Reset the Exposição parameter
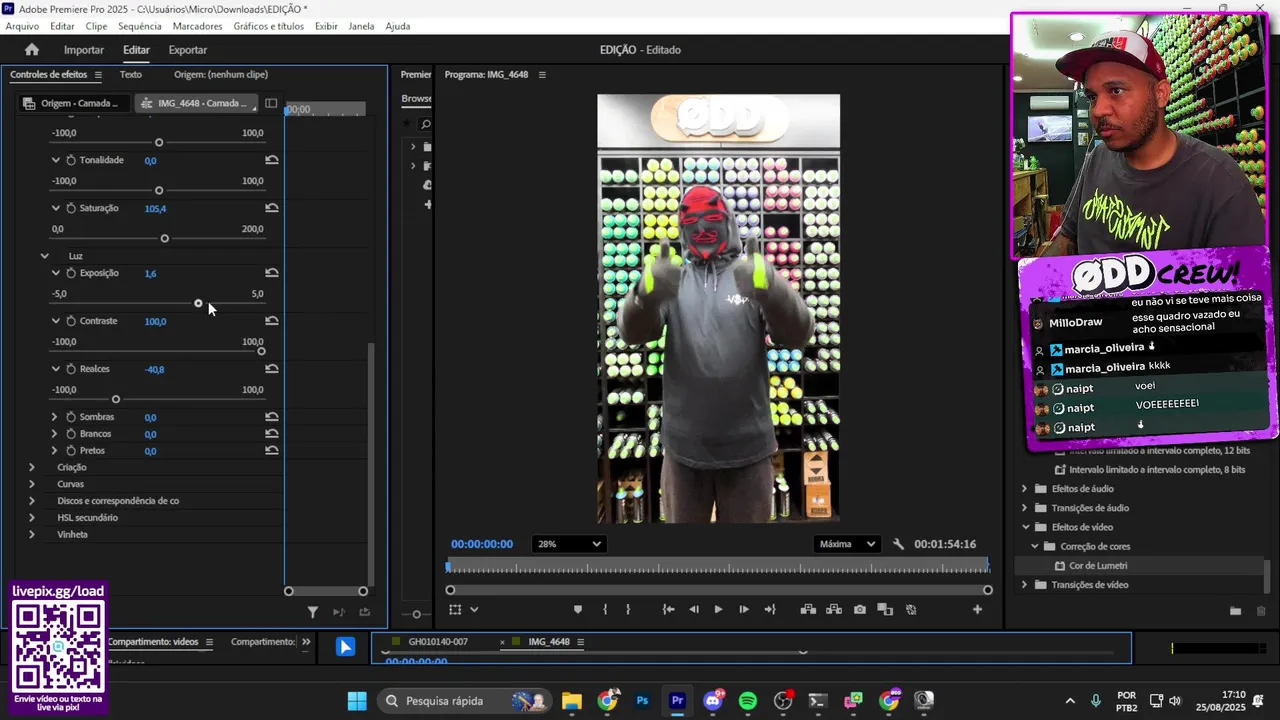The image size is (1280, 720). coord(272,273)
